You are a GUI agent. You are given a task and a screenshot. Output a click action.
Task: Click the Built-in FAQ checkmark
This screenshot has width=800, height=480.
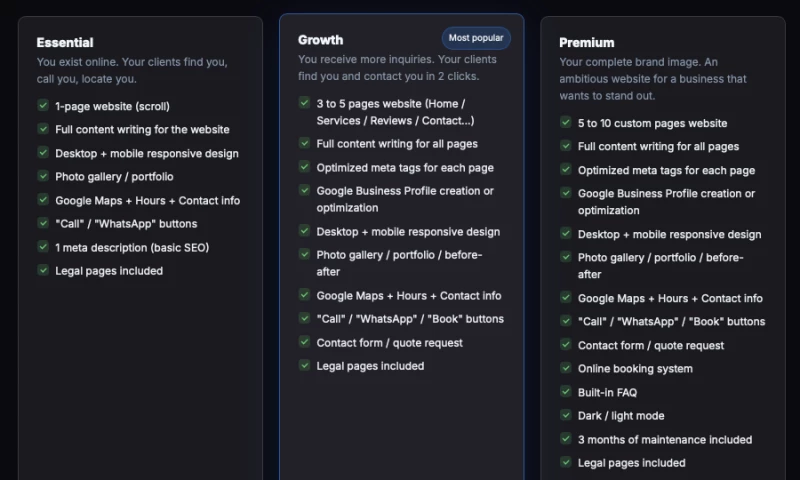pyautogui.click(x=566, y=392)
